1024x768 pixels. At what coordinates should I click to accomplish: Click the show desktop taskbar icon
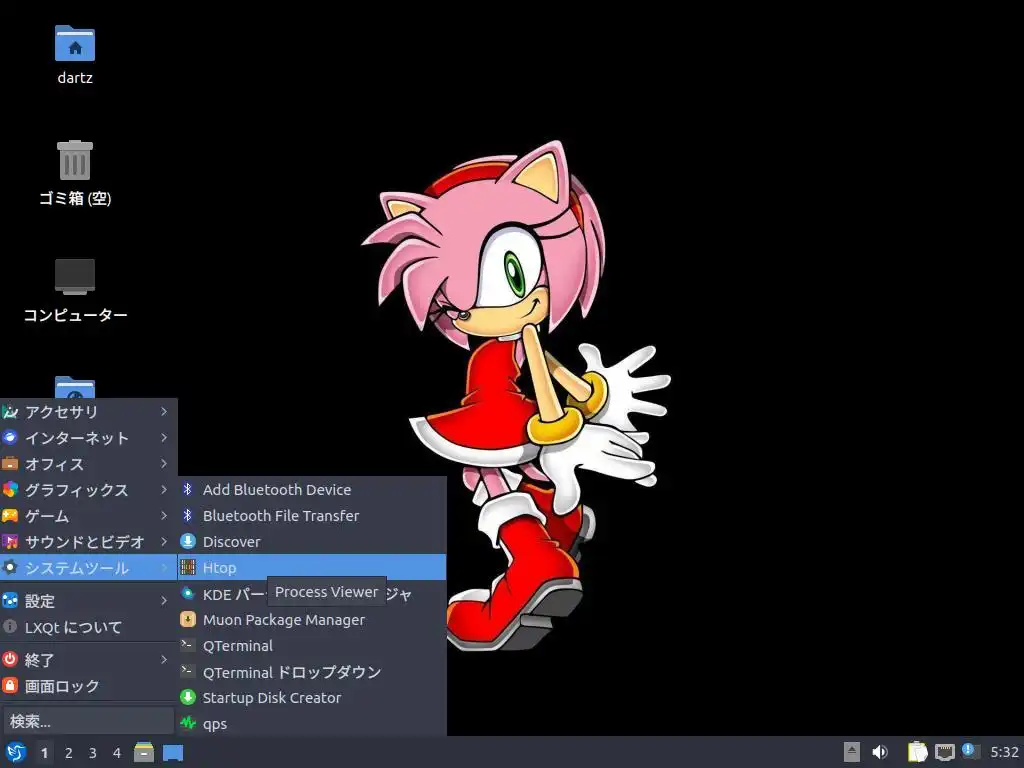(x=173, y=753)
